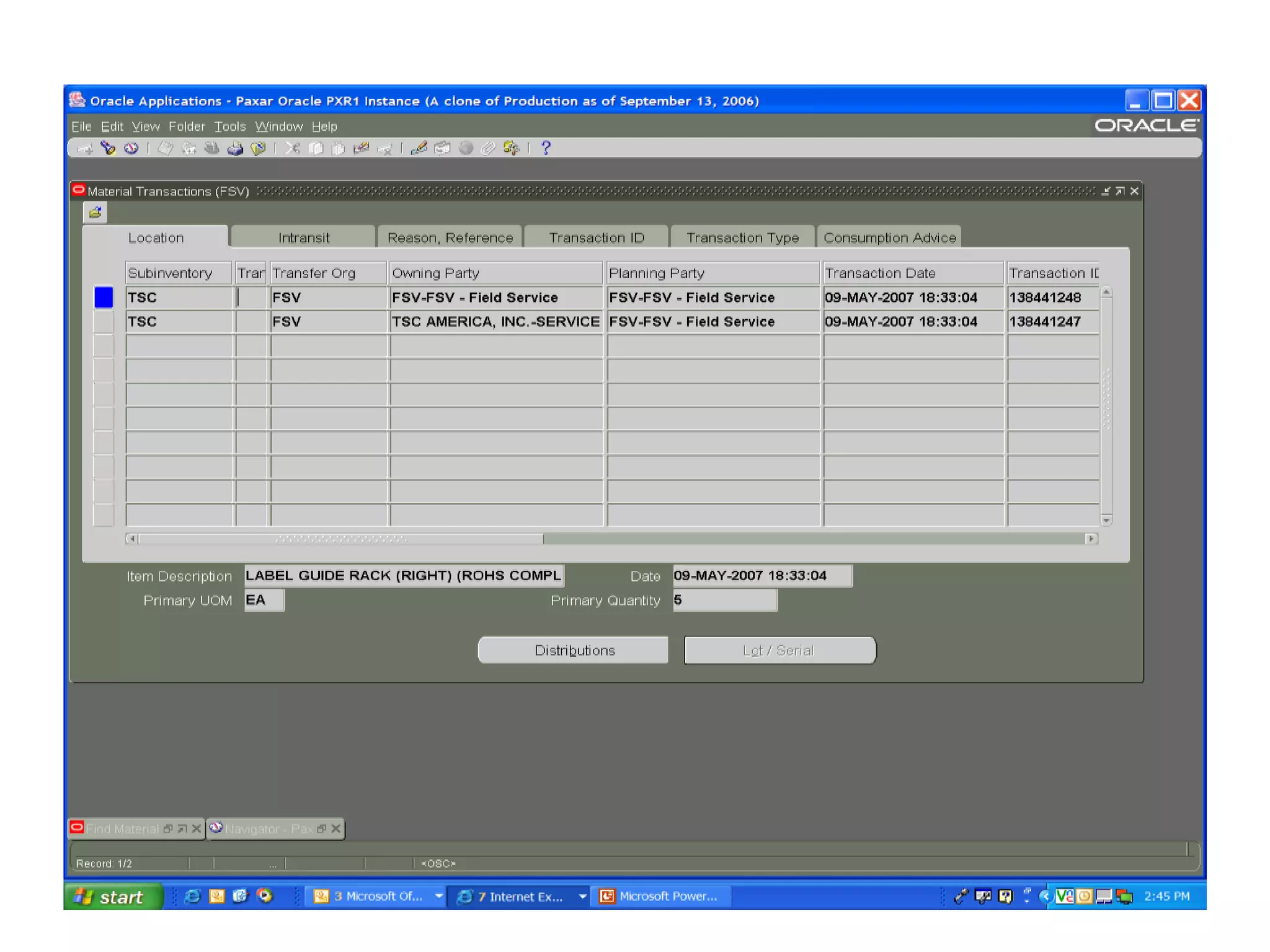The image size is (1270, 952).
Task: Click Owning Party cell TSC AMERICA, INC.-SERVICE
Action: pyautogui.click(x=496, y=322)
